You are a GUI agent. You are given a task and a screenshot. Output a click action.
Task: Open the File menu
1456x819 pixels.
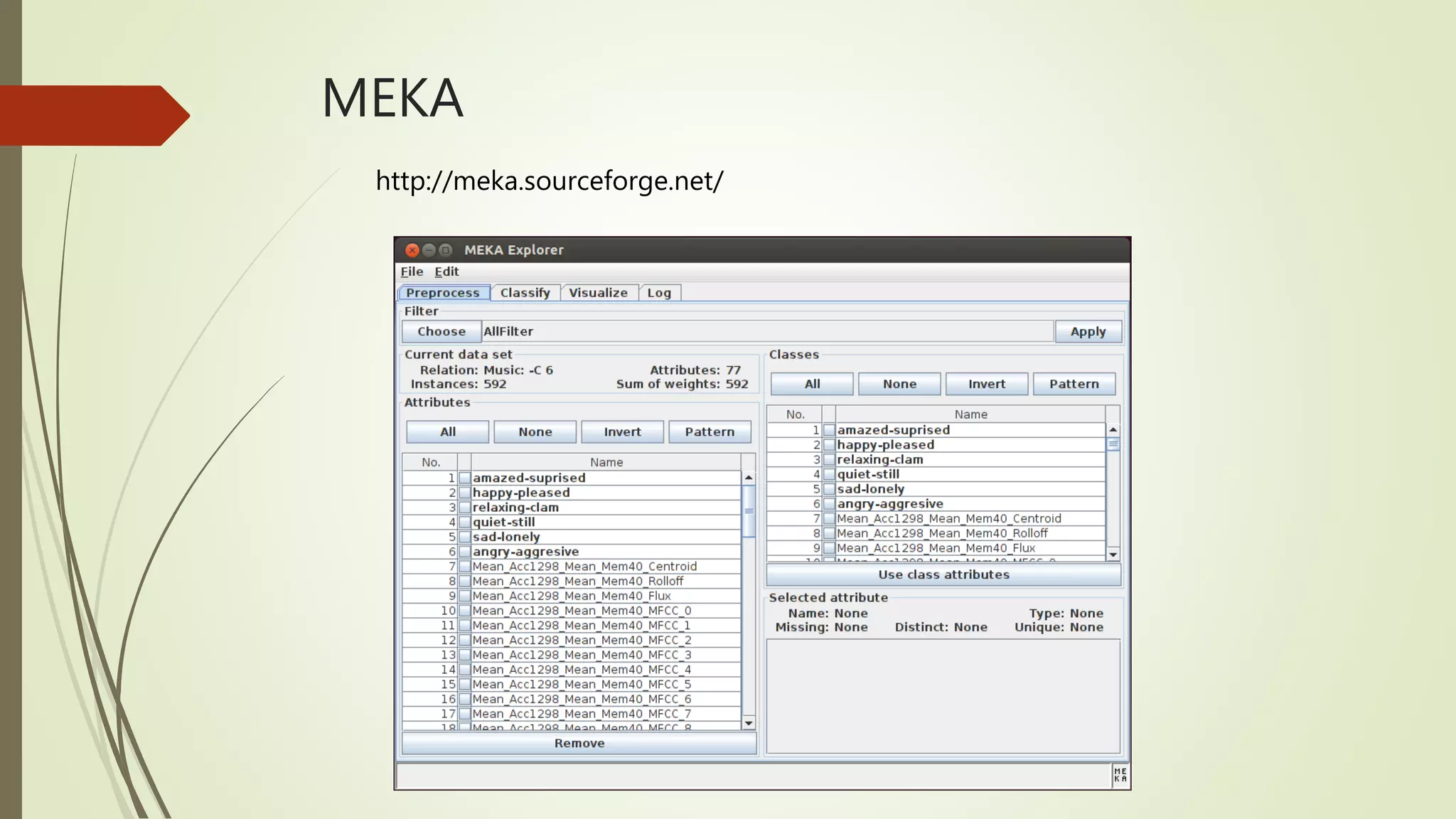coord(412,272)
